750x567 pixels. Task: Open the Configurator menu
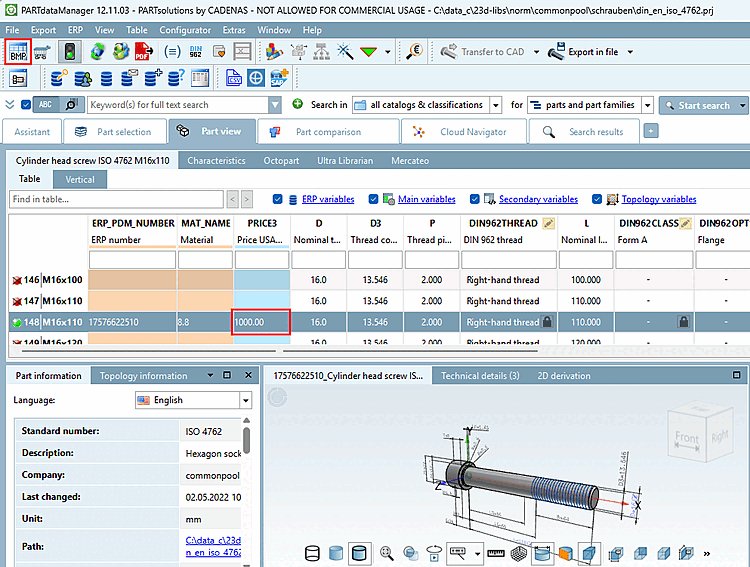(185, 30)
